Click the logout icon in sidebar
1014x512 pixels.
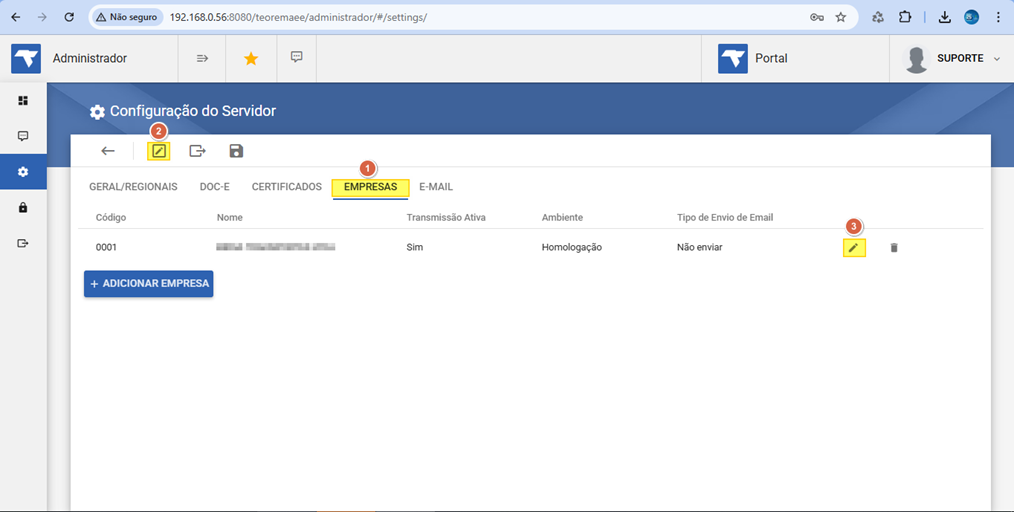tap(23, 243)
